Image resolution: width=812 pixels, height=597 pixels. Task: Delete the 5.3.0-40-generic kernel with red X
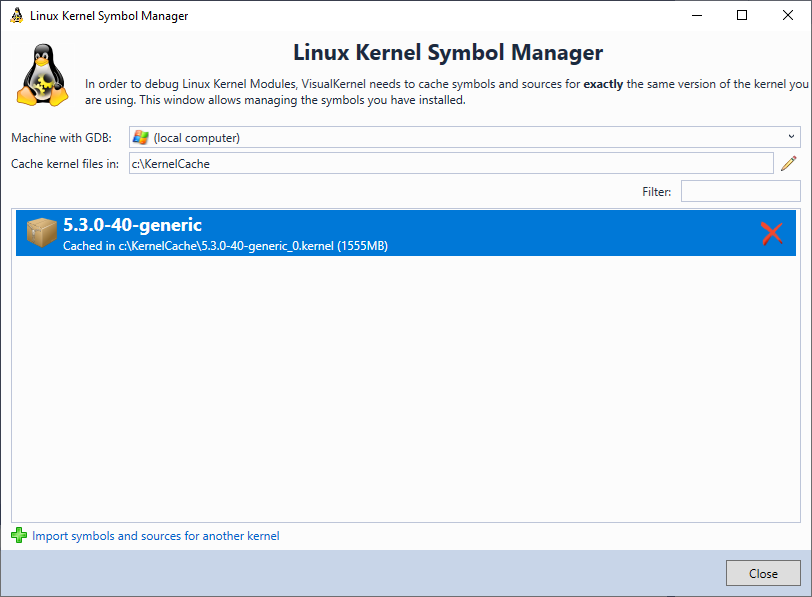772,233
